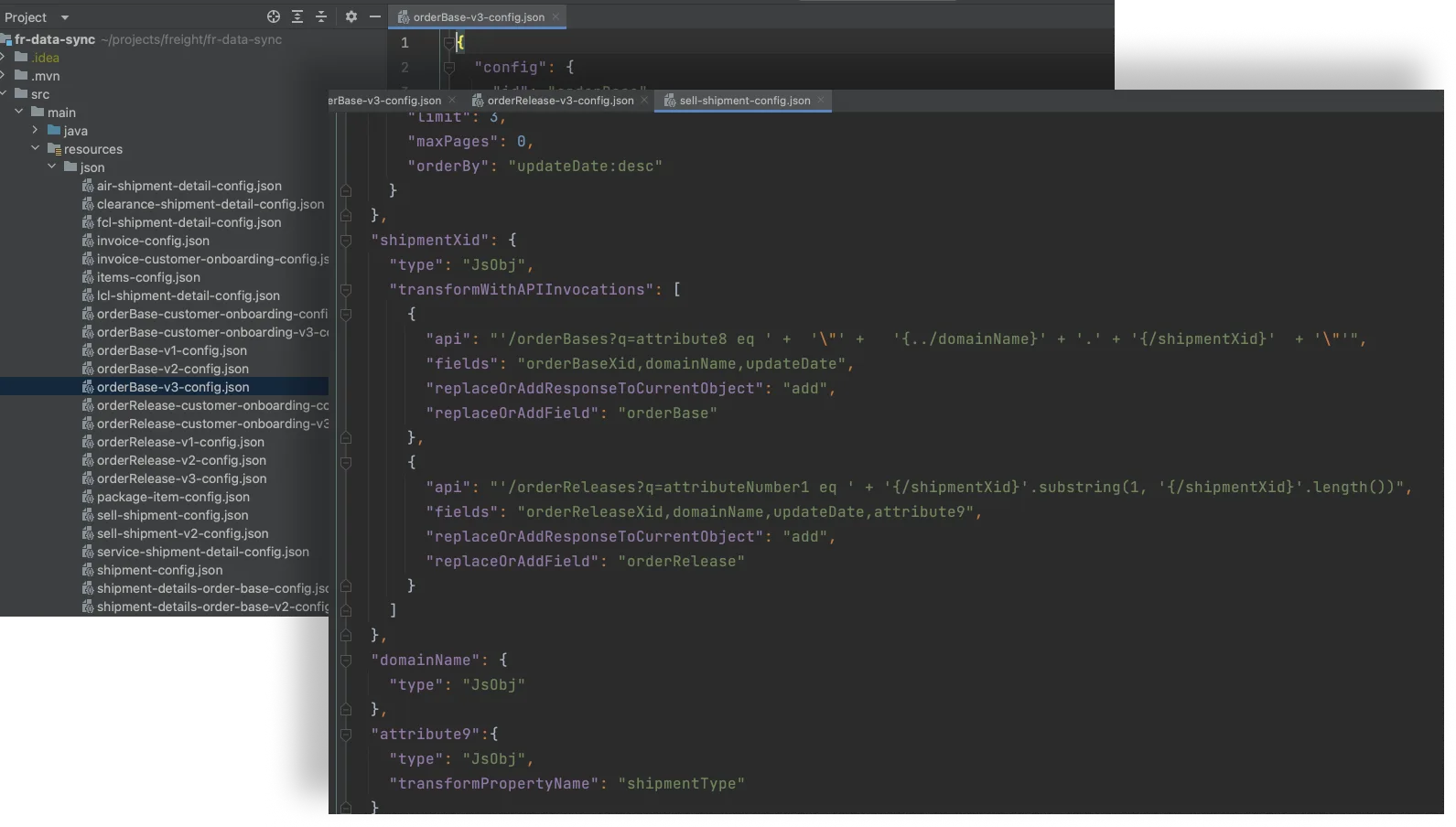Open lcl-shipment-detail-config.json in the project tree
The image size is (1456, 827).
pos(189,295)
